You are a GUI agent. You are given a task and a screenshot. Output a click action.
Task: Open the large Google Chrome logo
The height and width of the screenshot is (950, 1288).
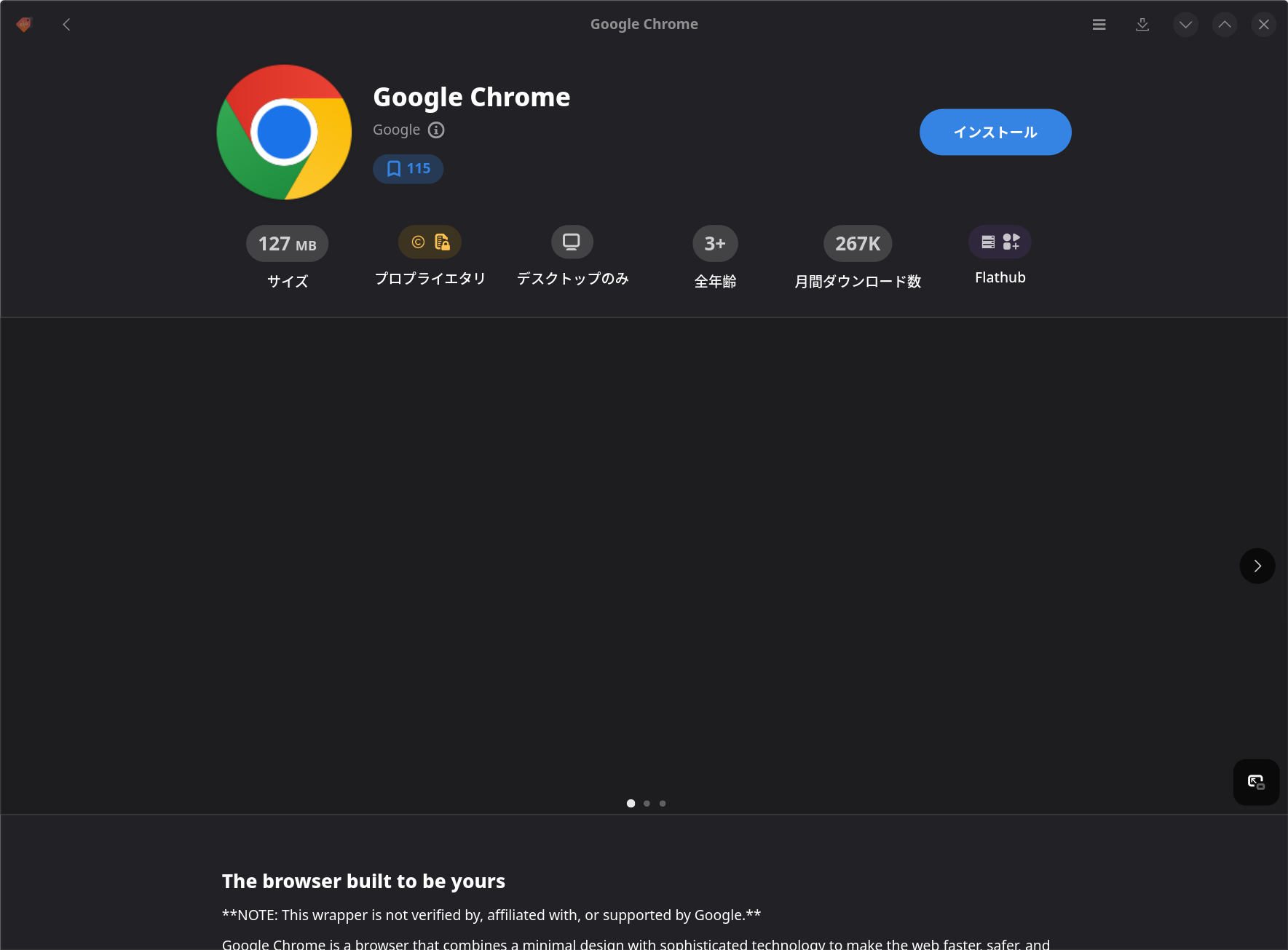tap(284, 132)
